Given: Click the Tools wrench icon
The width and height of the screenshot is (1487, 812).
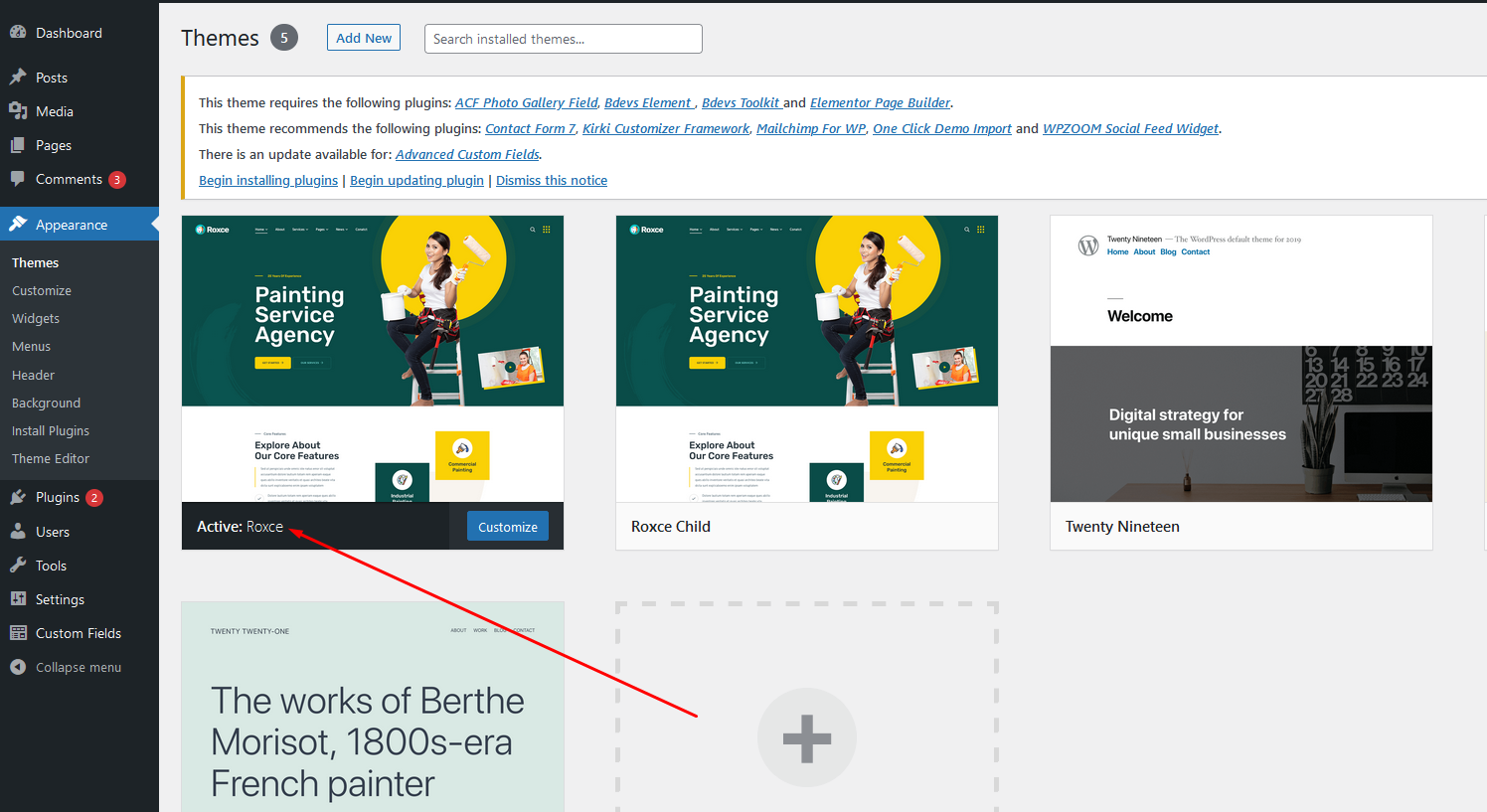Looking at the screenshot, I should (x=18, y=565).
